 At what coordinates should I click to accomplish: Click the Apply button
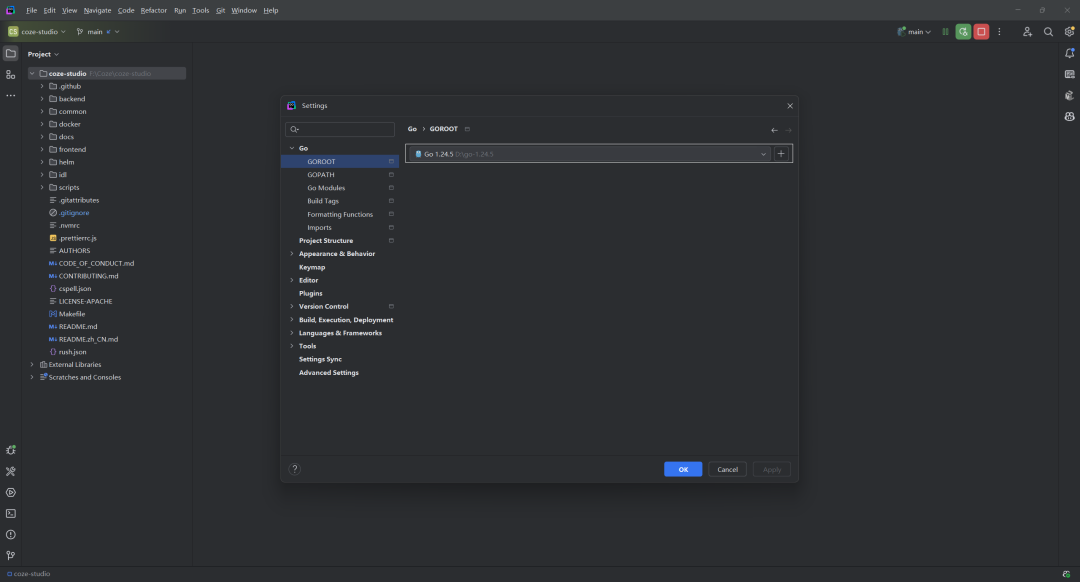click(x=771, y=469)
